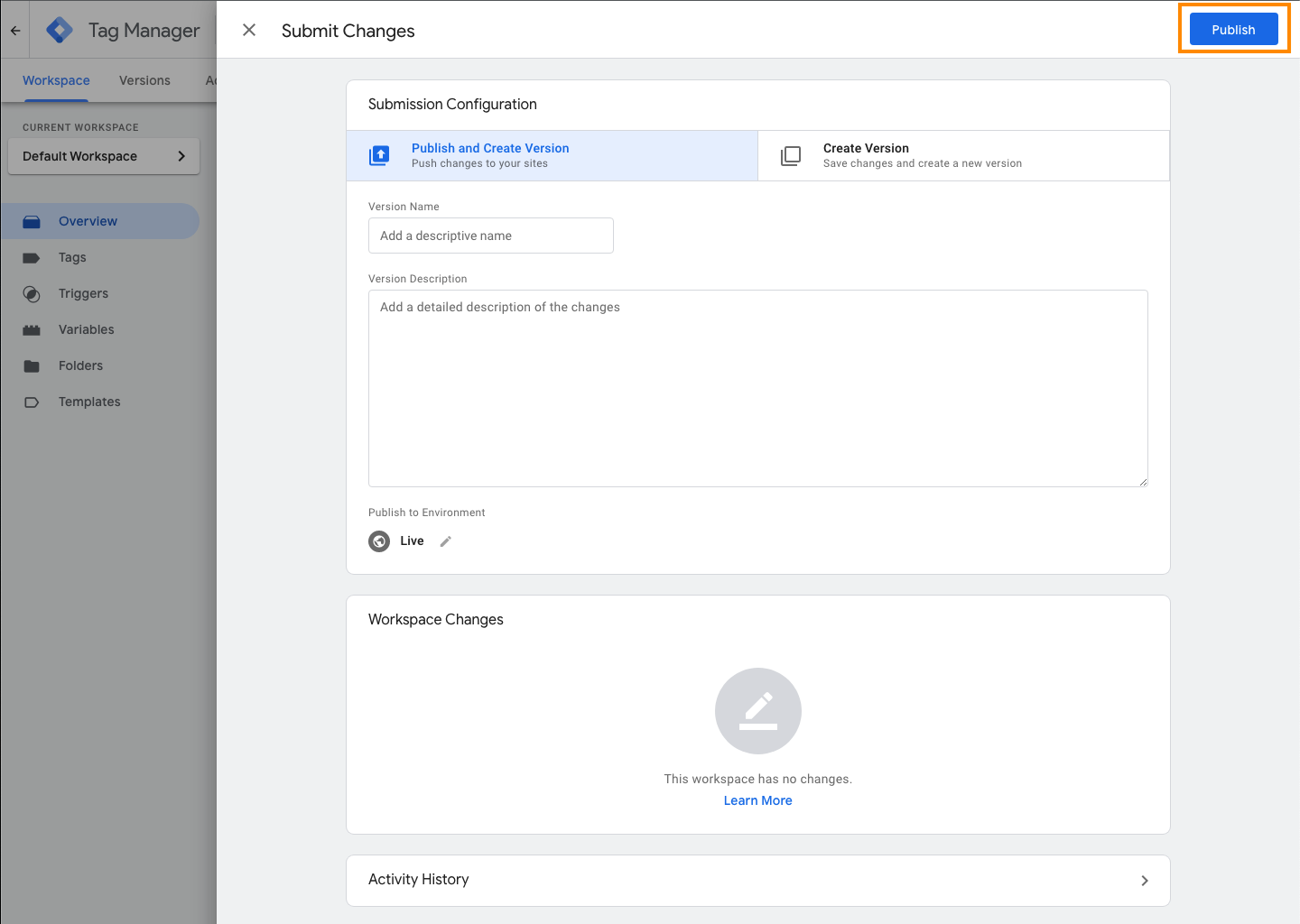Go to Triggers in the sidebar
The width and height of the screenshot is (1300, 924).
(100, 293)
